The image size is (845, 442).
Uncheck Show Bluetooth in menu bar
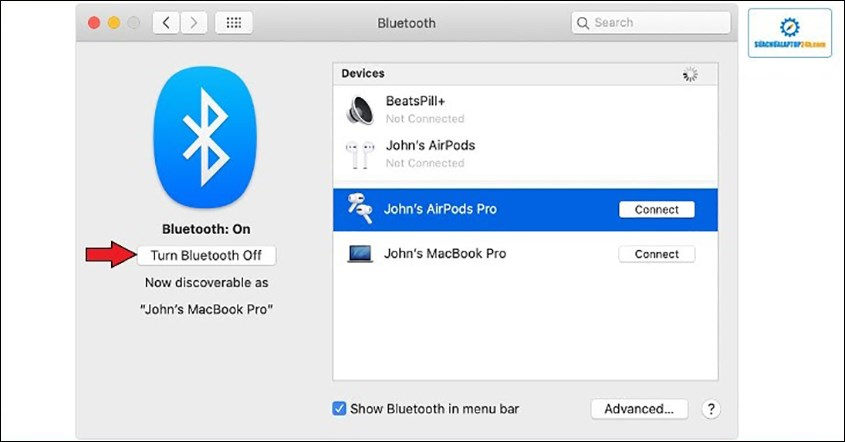339,409
